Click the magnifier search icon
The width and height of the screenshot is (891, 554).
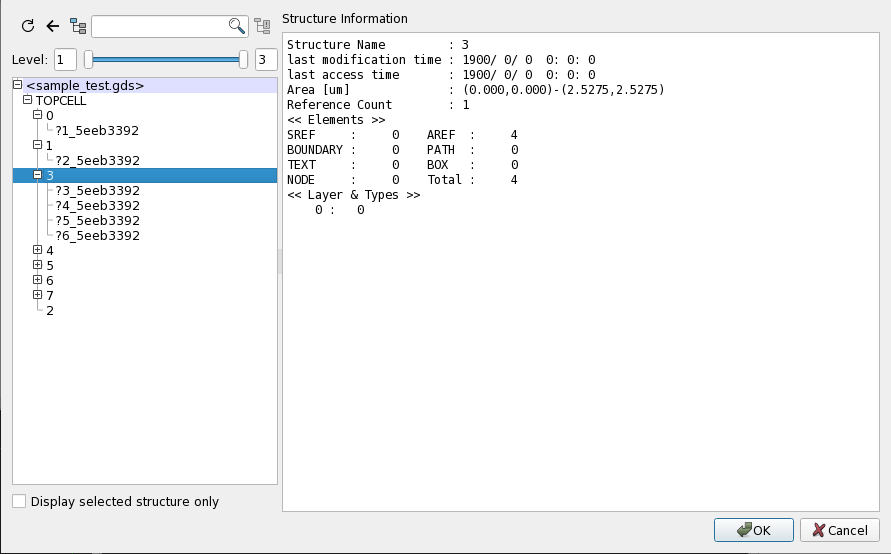click(x=236, y=26)
